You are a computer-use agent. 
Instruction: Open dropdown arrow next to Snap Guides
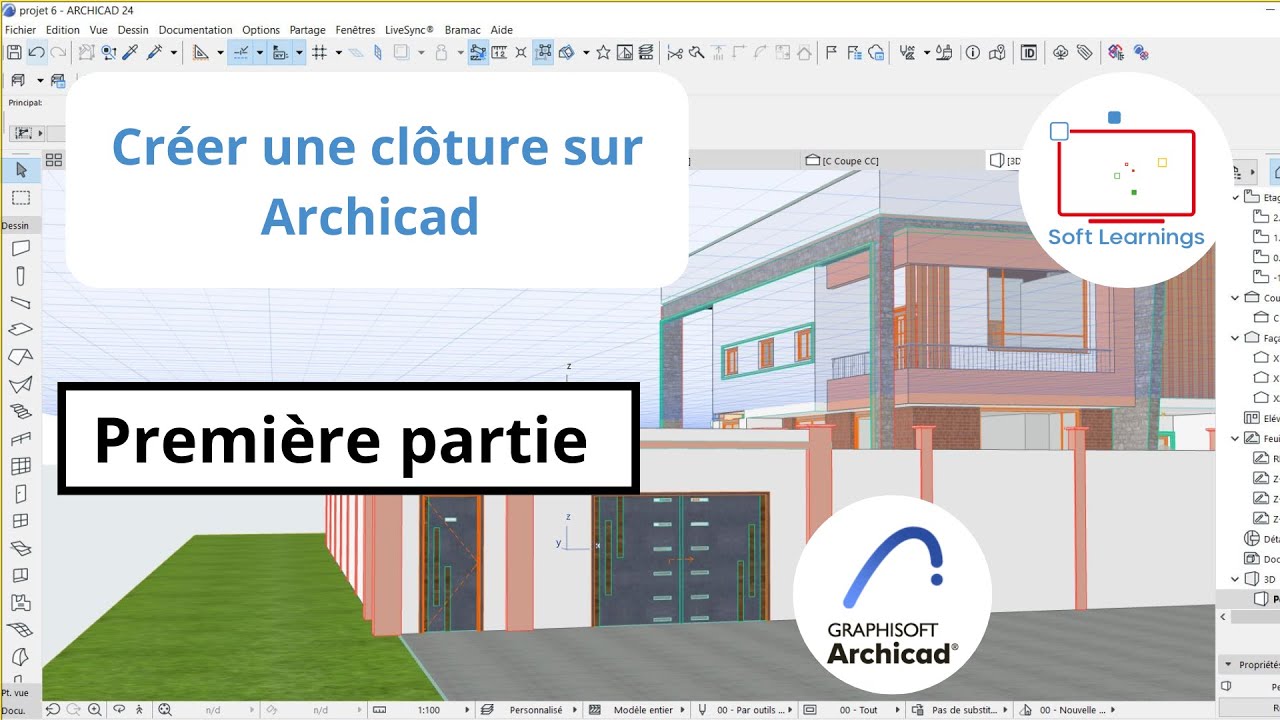click(x=259, y=52)
